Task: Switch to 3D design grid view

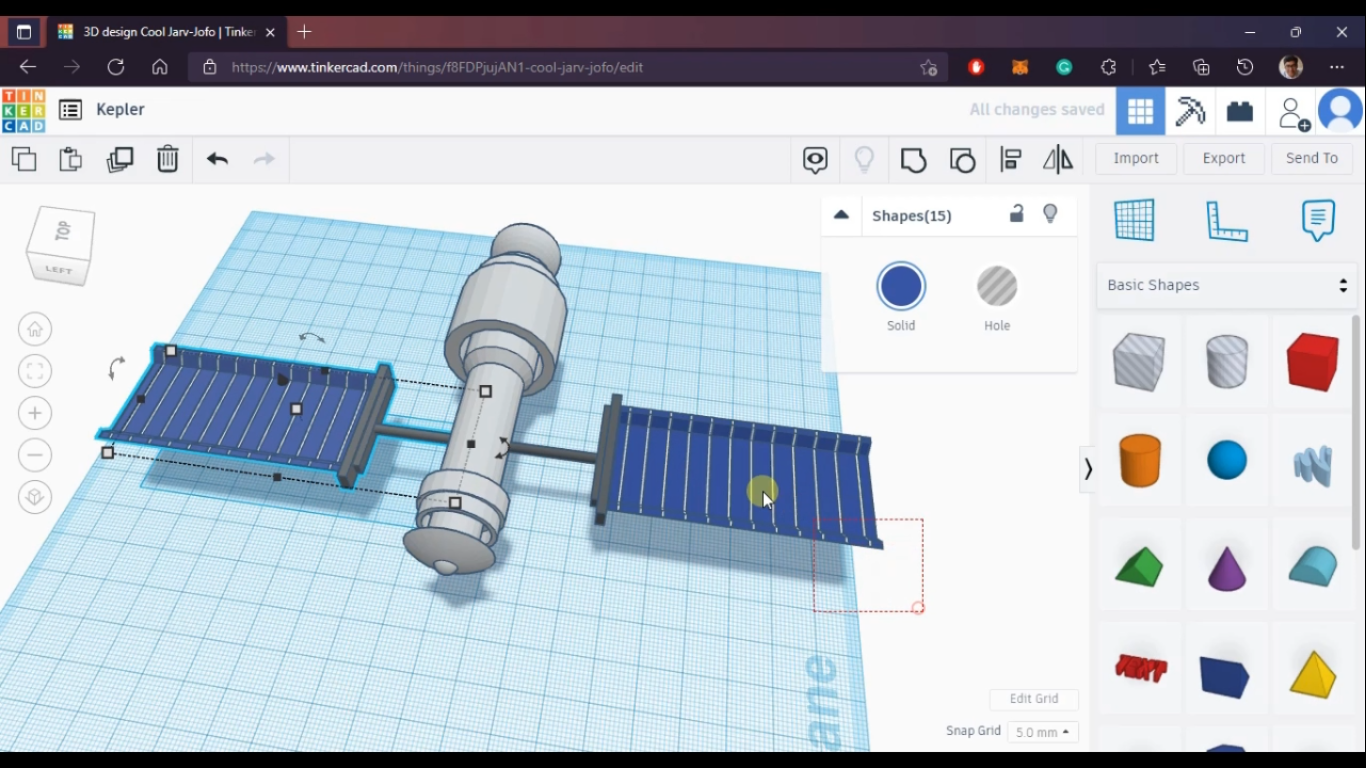Action: [1141, 111]
